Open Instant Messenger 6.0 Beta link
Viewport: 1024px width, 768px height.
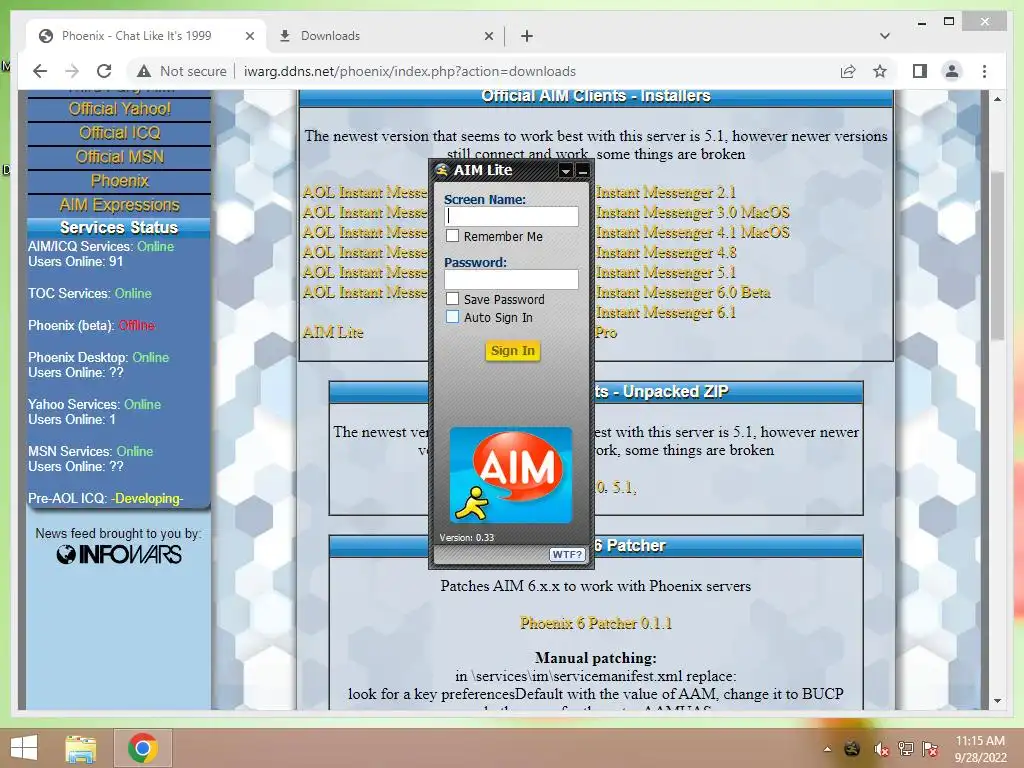[683, 293]
